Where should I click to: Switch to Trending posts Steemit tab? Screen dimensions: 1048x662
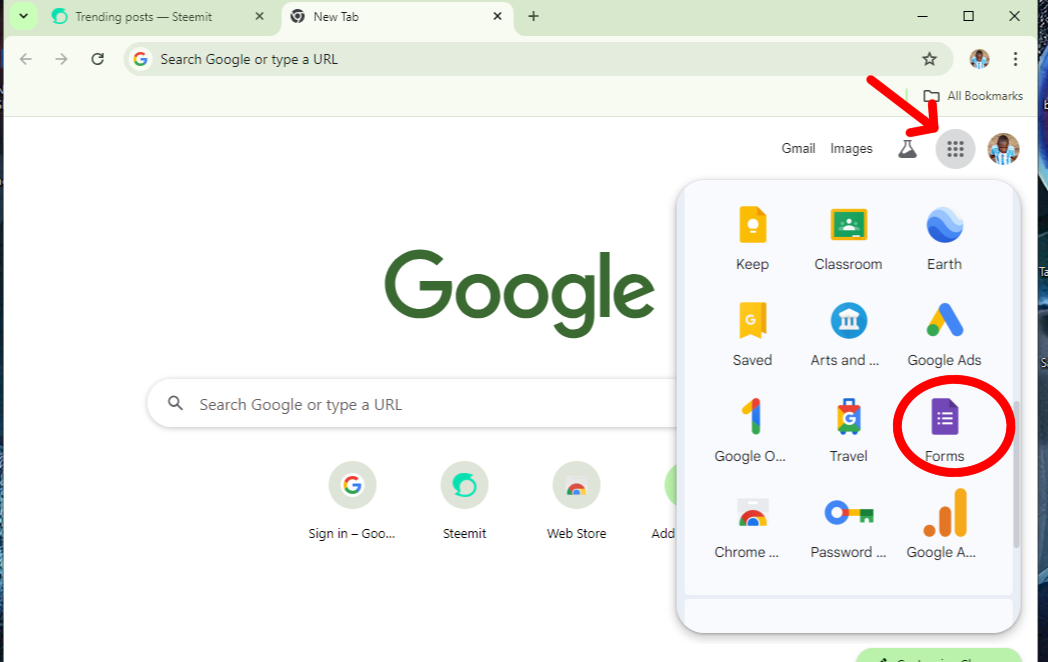[144, 17]
